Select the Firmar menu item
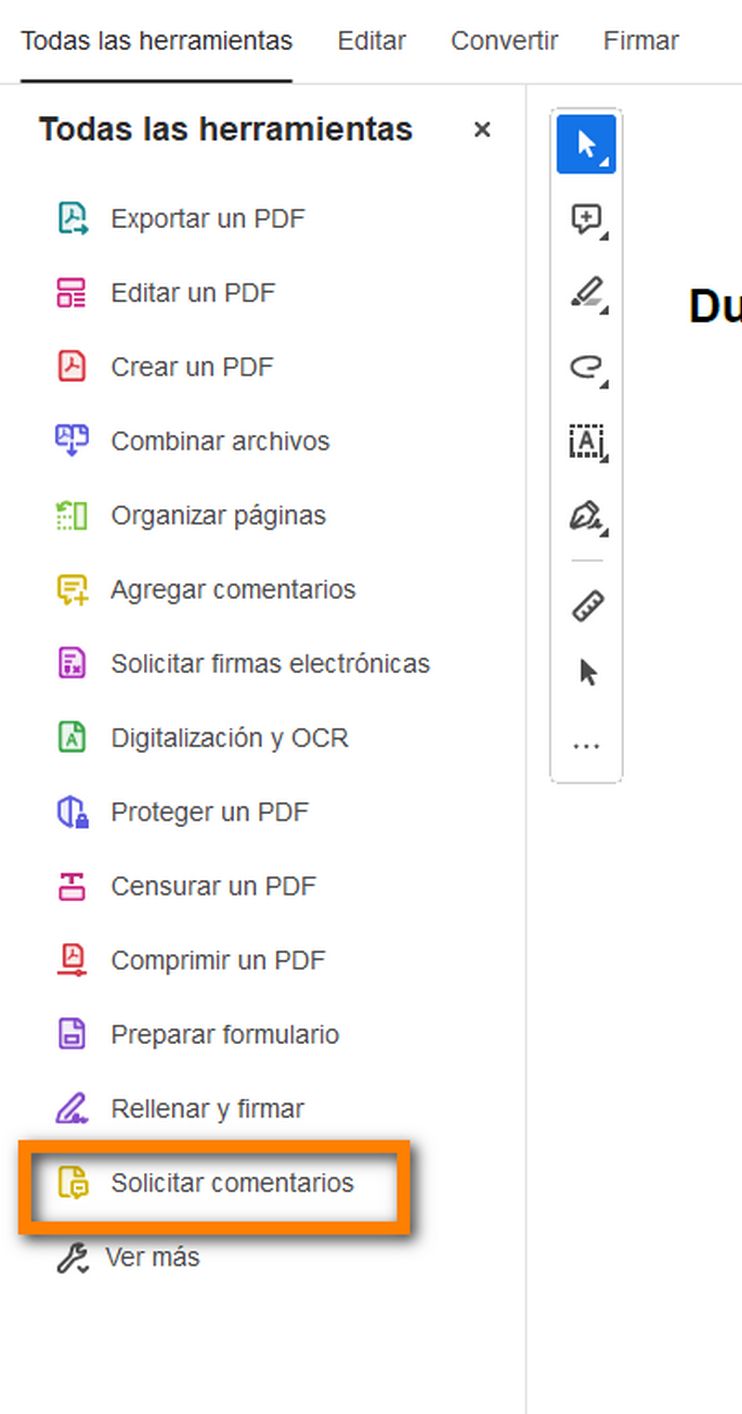Screen dimensions: 742x1414 [x=640, y=40]
